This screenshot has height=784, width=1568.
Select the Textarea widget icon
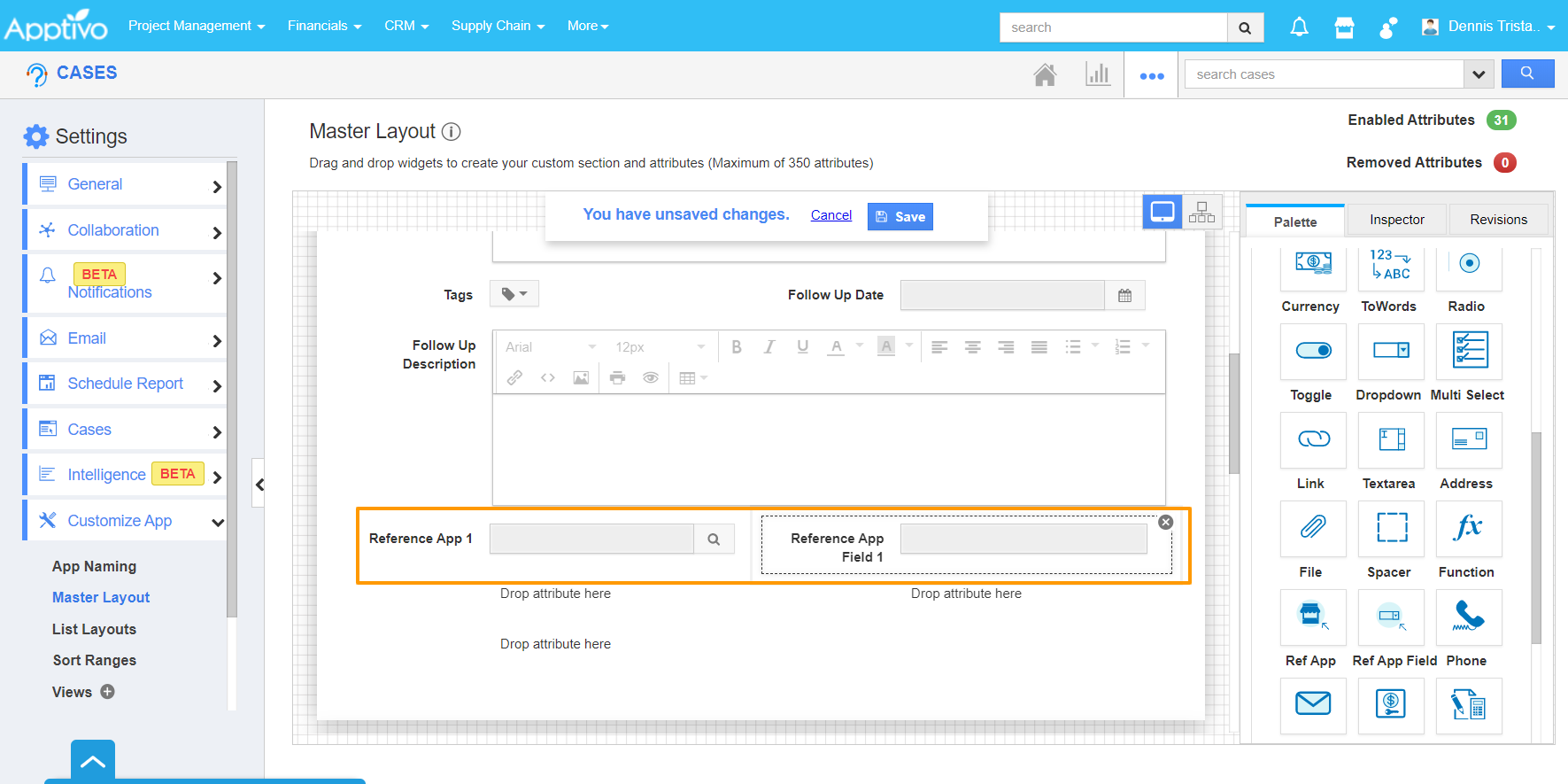[x=1390, y=439]
